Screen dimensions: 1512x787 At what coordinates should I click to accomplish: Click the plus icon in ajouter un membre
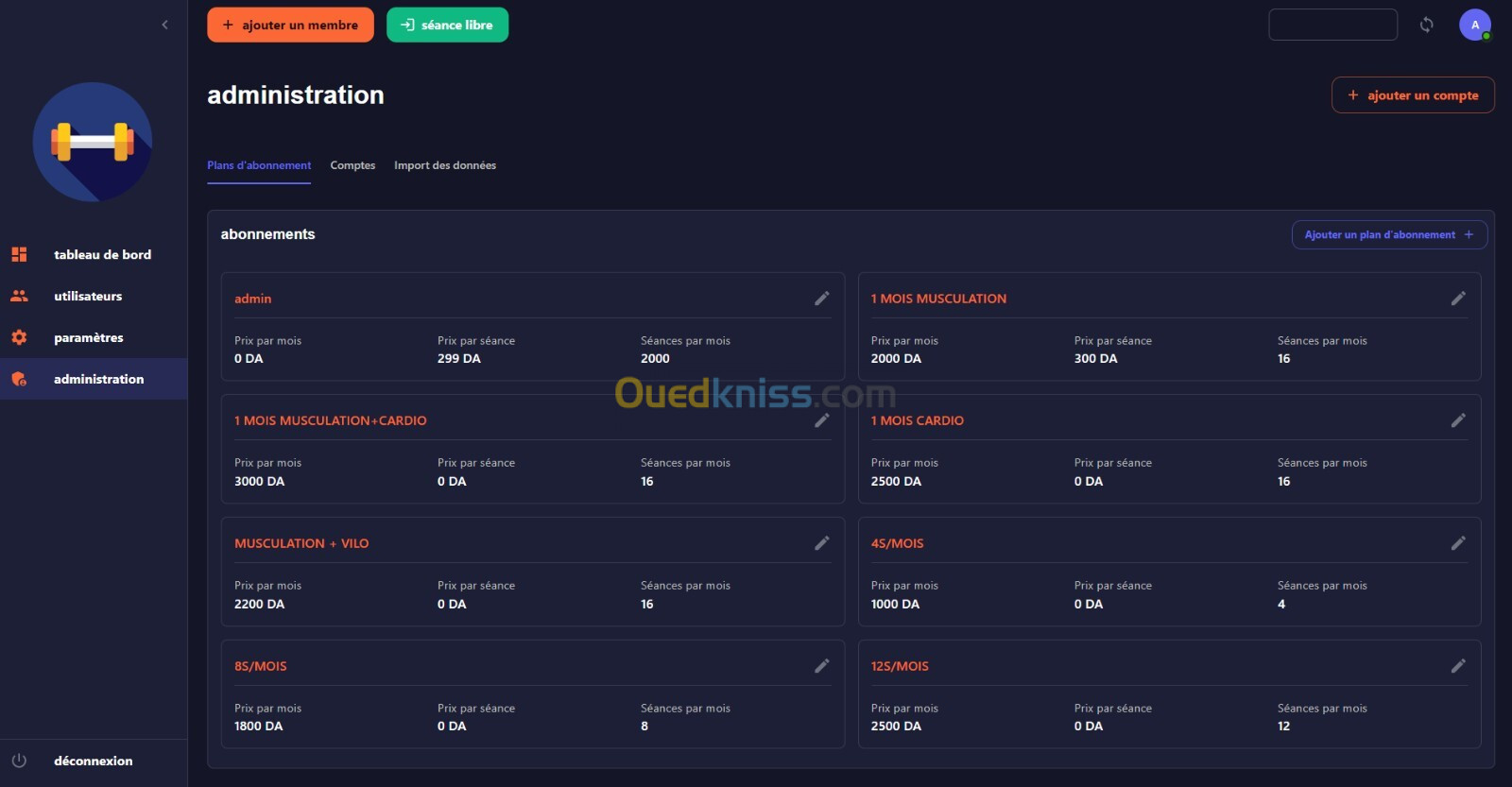228,25
